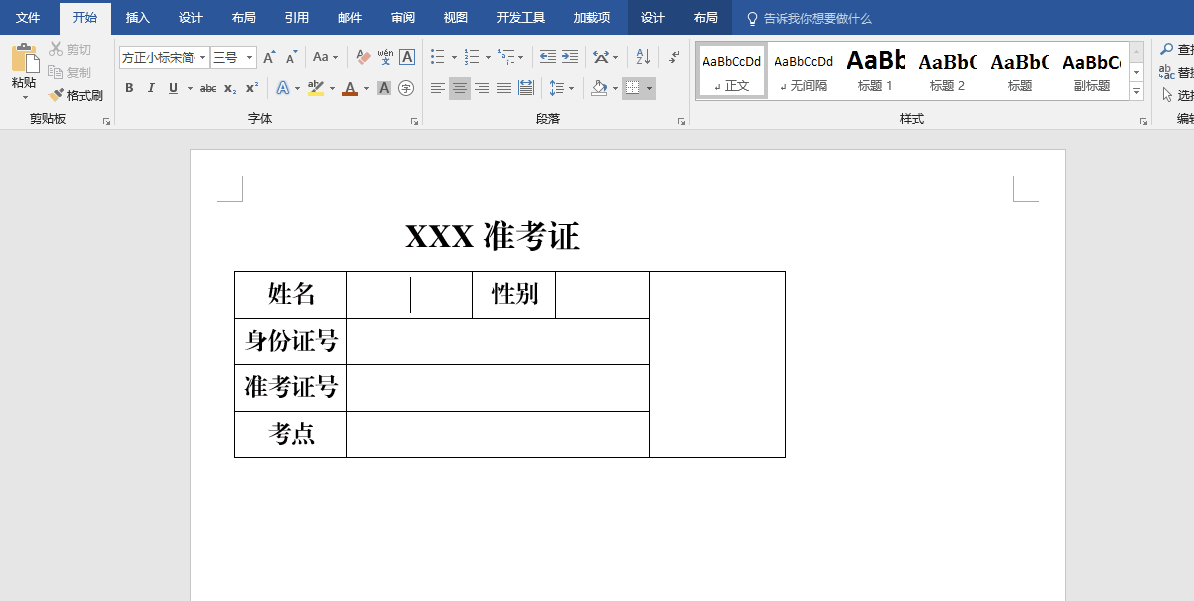Click the Cut (剪切) scissors button
The width and height of the screenshot is (1194, 601).
pos(70,50)
